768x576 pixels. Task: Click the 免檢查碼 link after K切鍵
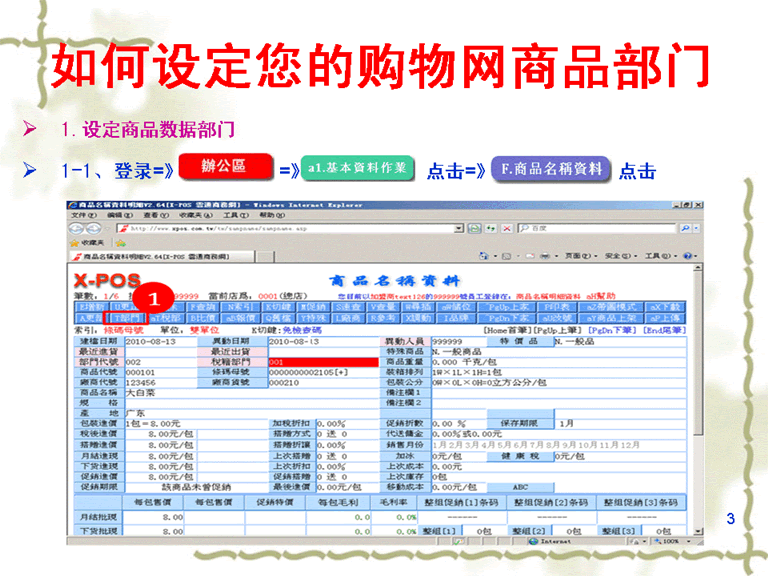(x=302, y=331)
